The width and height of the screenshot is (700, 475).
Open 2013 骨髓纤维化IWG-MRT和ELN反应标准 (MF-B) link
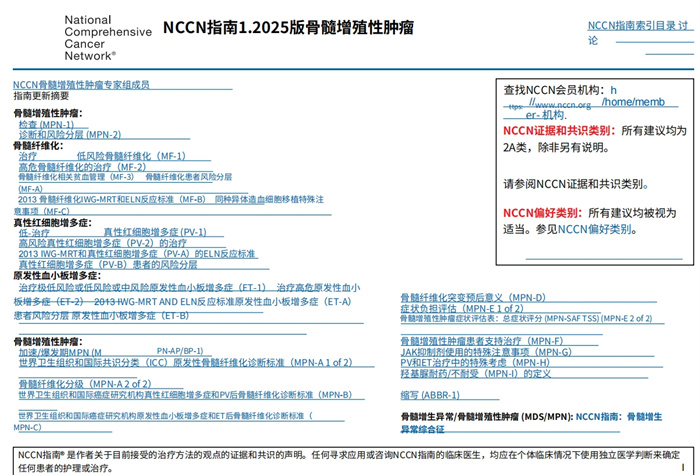point(112,200)
